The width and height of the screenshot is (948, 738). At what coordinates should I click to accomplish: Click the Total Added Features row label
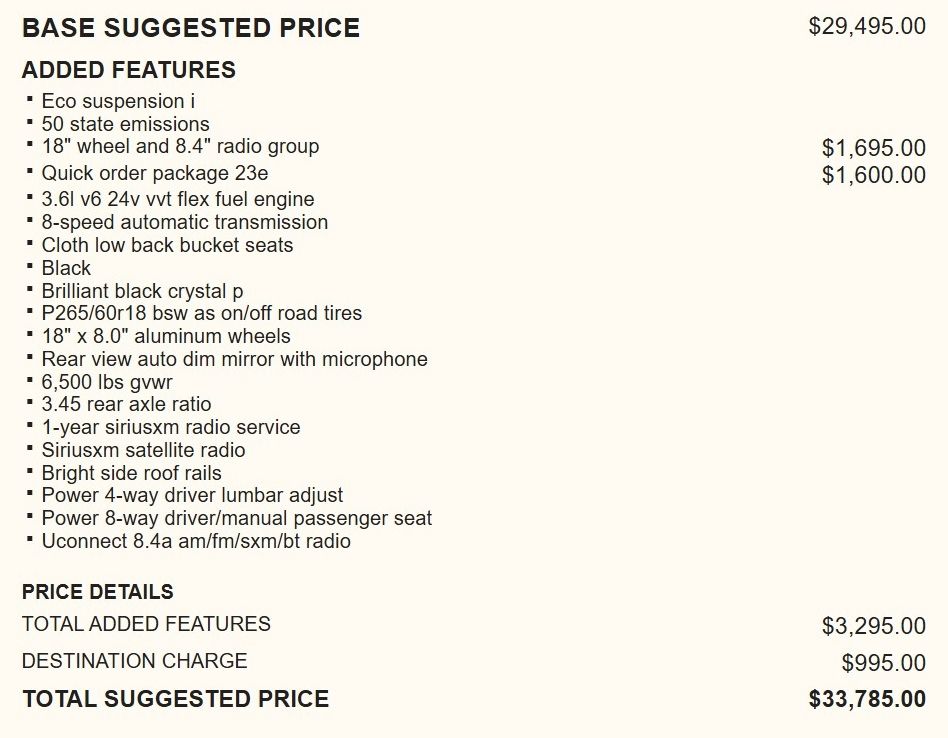(x=146, y=624)
